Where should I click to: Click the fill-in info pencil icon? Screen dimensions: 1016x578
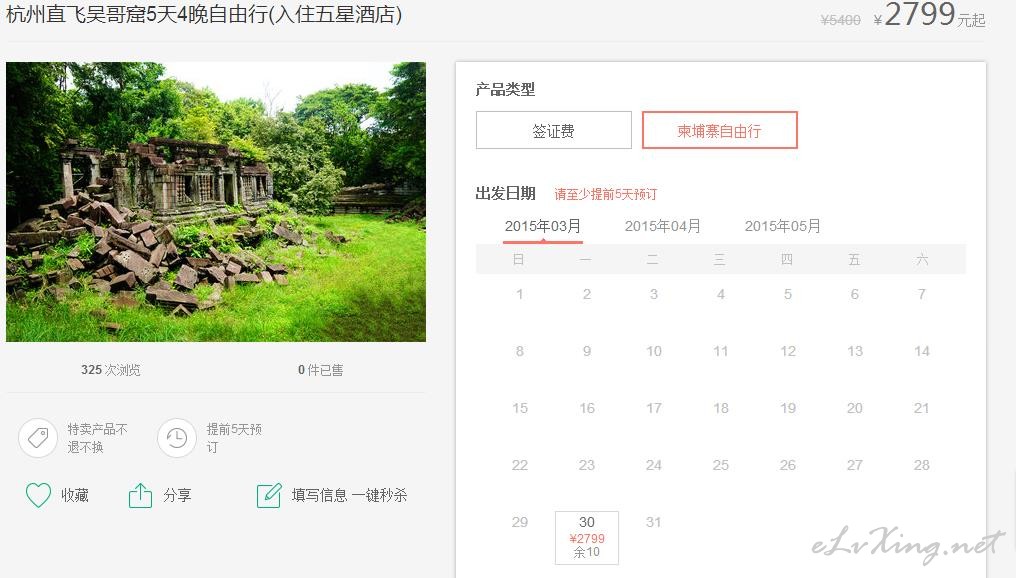coord(269,496)
